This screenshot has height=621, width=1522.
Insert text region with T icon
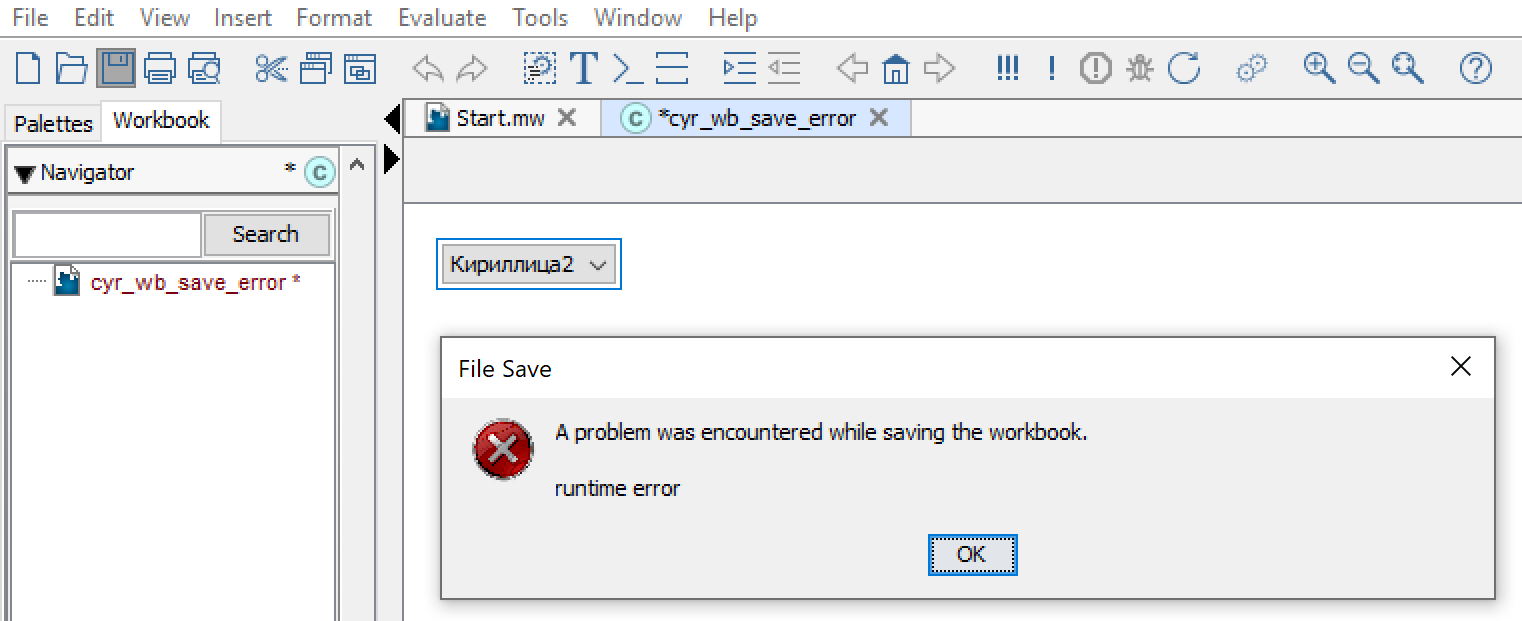click(584, 68)
